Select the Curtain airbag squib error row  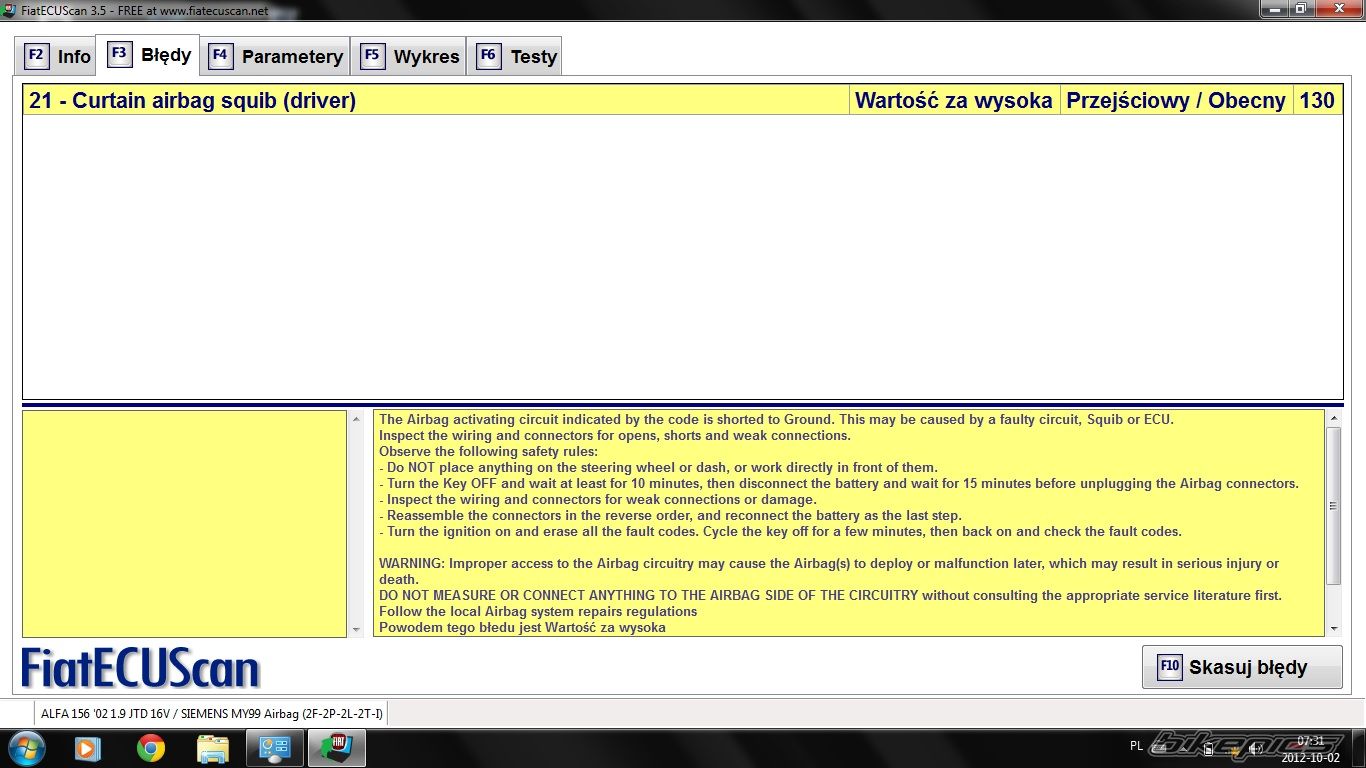(x=436, y=100)
